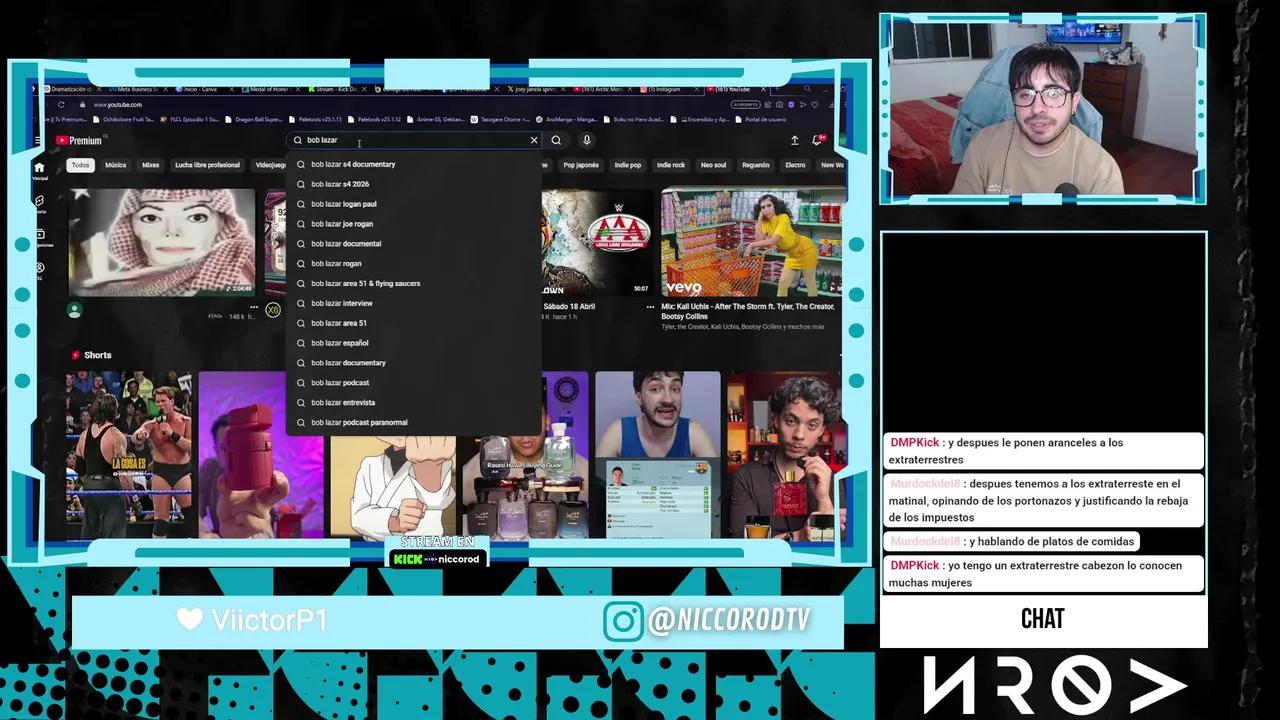The image size is (1280, 720).
Task: Select the Indie pop filter chip
Action: (x=628, y=165)
